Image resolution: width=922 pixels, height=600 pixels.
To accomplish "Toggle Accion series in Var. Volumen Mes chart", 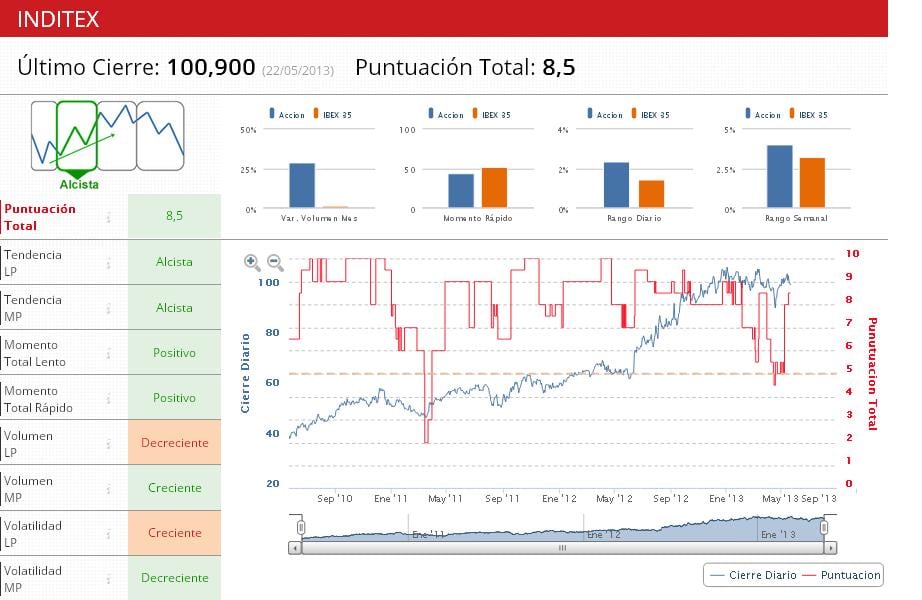I will pos(287,114).
